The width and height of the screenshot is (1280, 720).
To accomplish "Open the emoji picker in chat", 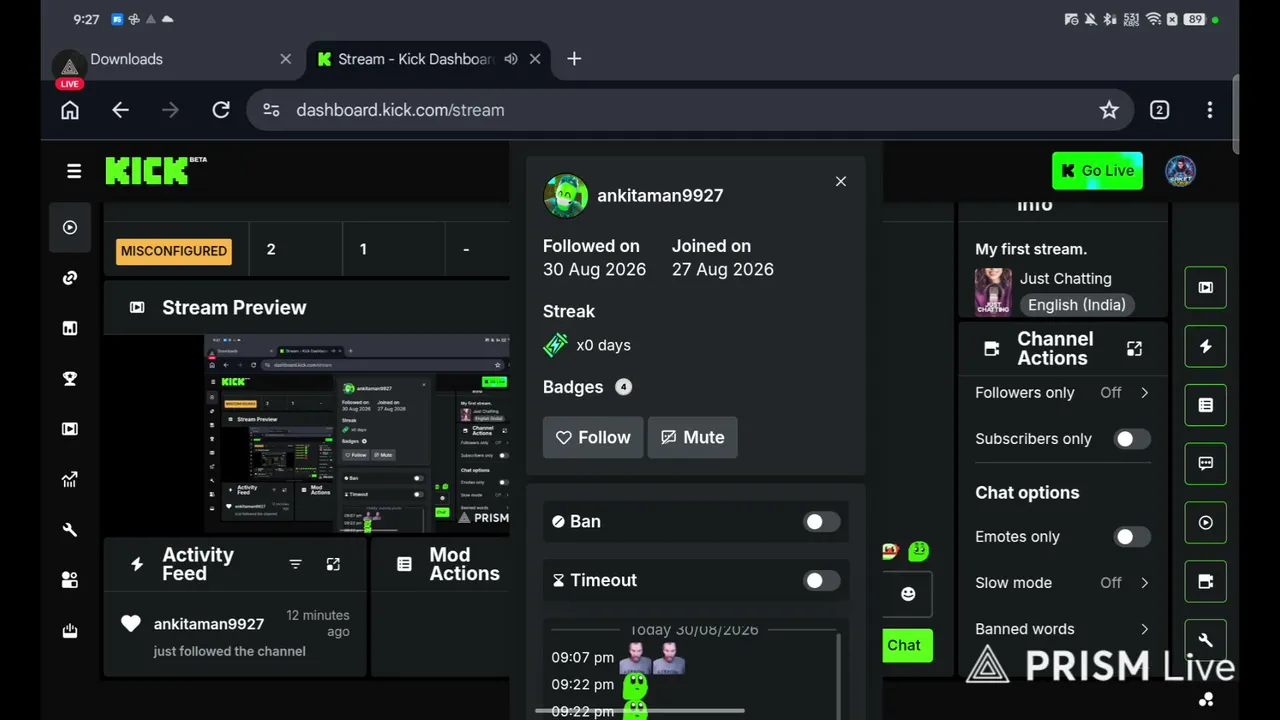I will click(x=908, y=594).
